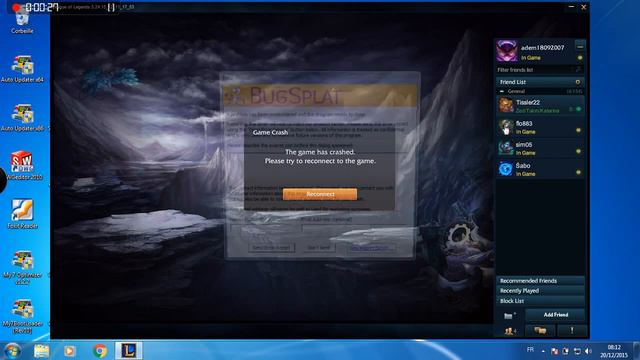The image size is (640, 360).
Task: Minimize the friends panel with dash button
Action: click(x=580, y=47)
